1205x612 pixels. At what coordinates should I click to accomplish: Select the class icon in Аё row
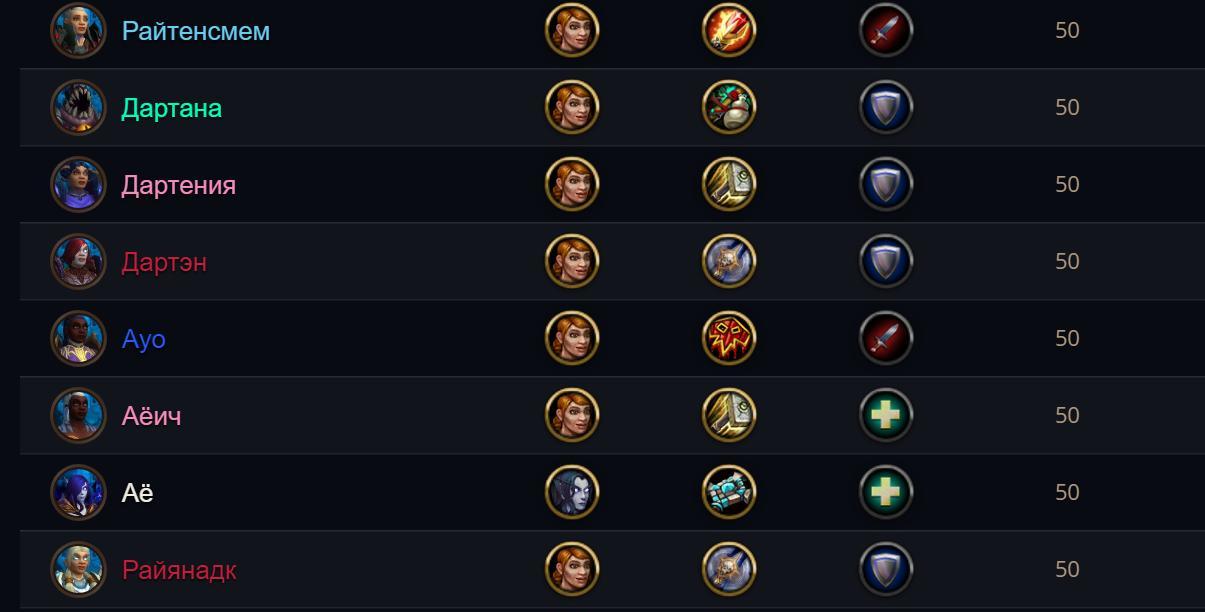pyautogui.click(x=729, y=492)
